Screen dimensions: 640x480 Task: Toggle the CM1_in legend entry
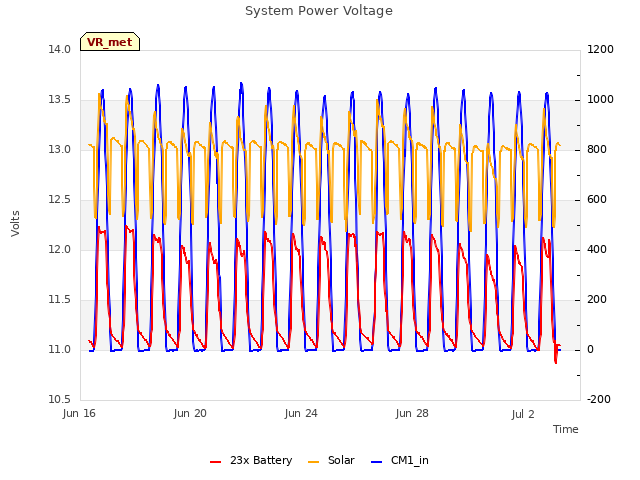[x=400, y=460]
